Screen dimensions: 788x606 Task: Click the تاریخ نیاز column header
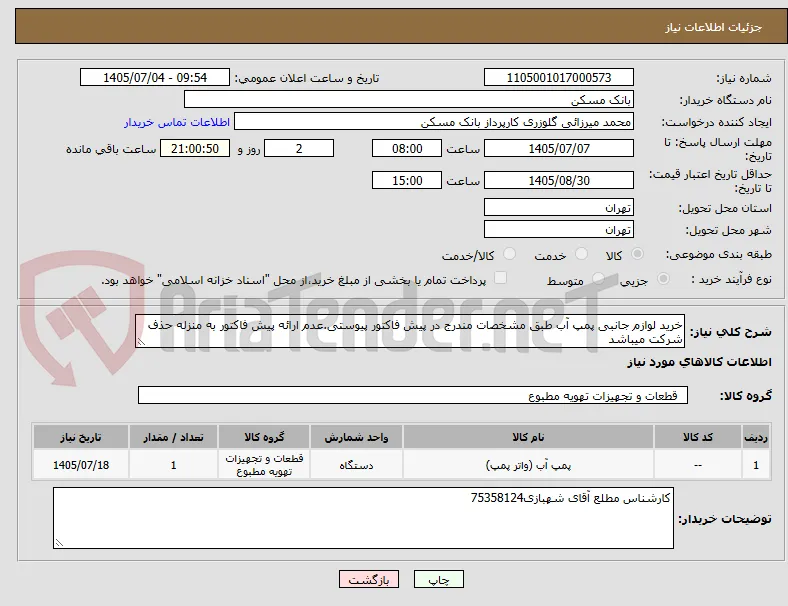coord(81,437)
